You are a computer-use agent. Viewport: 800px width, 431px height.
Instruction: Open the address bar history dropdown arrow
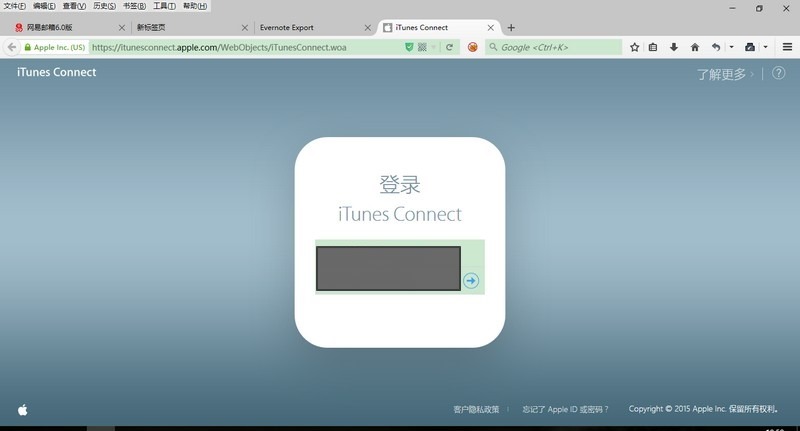tap(434, 47)
